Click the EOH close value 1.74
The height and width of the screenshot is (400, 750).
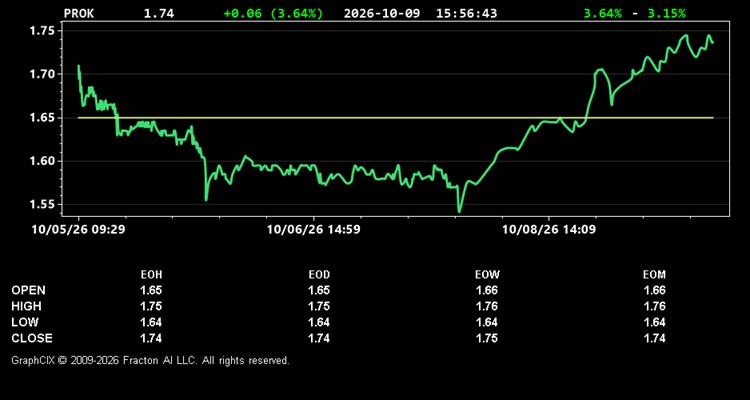tap(151, 338)
